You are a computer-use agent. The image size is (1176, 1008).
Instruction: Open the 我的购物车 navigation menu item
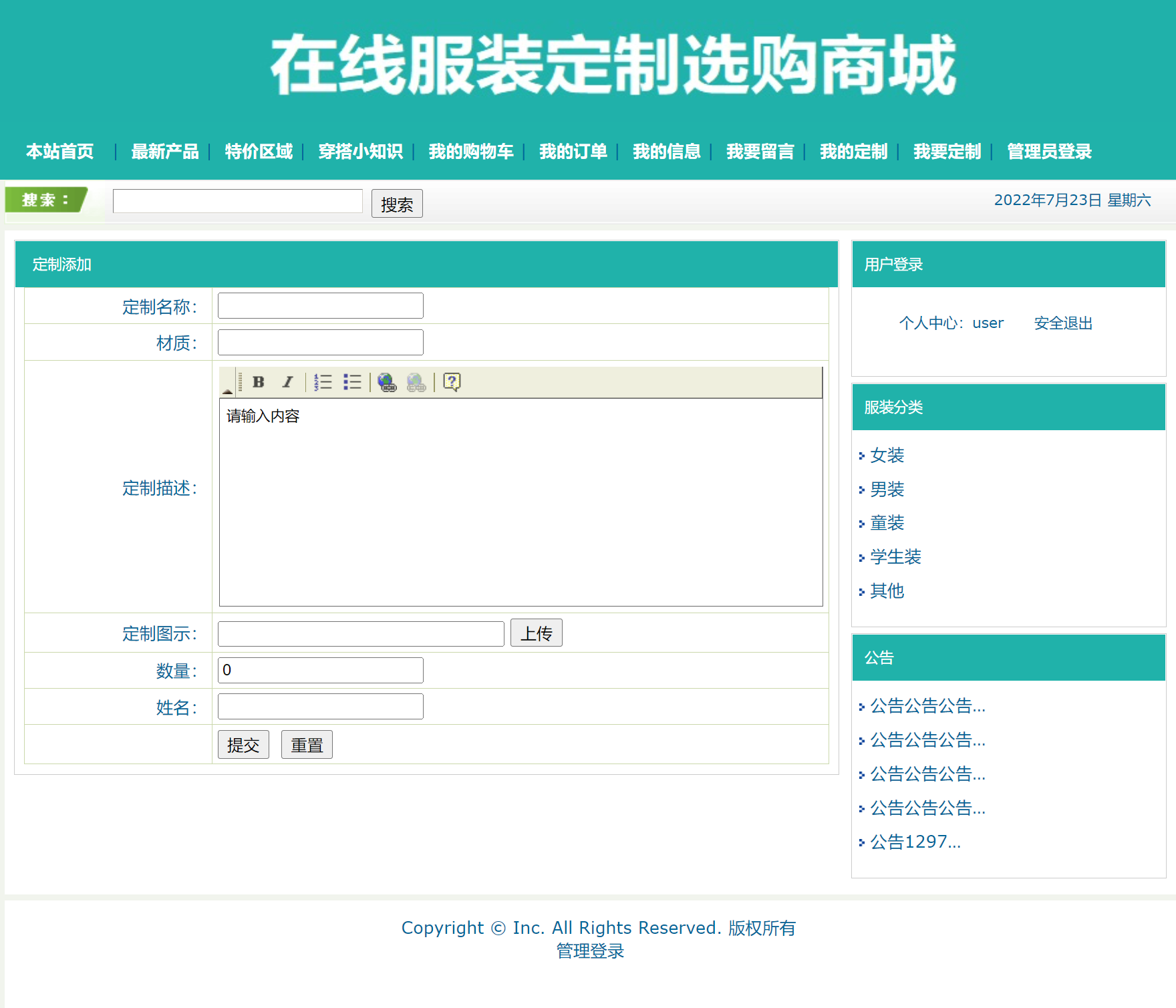pos(470,152)
